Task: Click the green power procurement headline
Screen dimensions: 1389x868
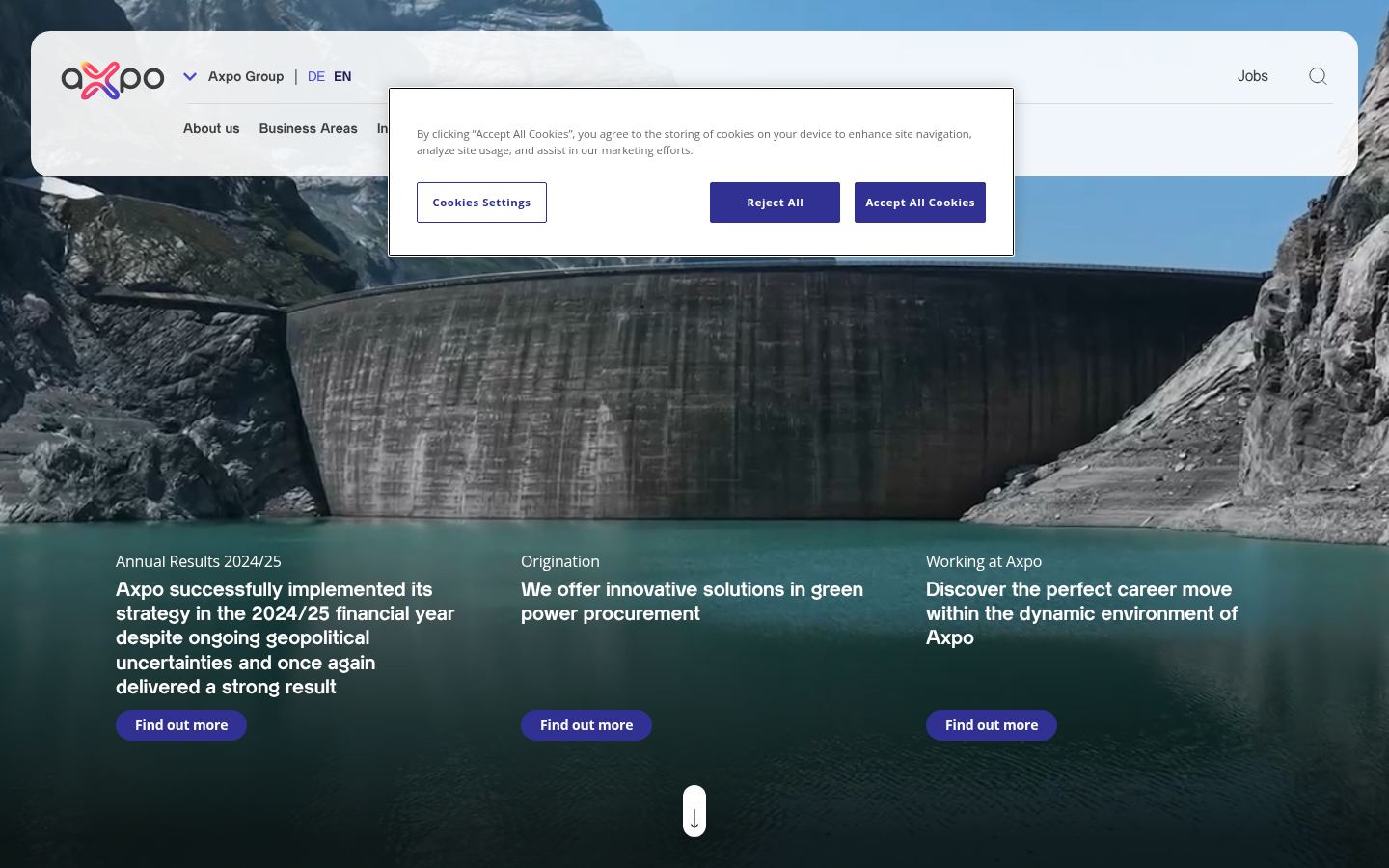Action: pyautogui.click(x=692, y=602)
